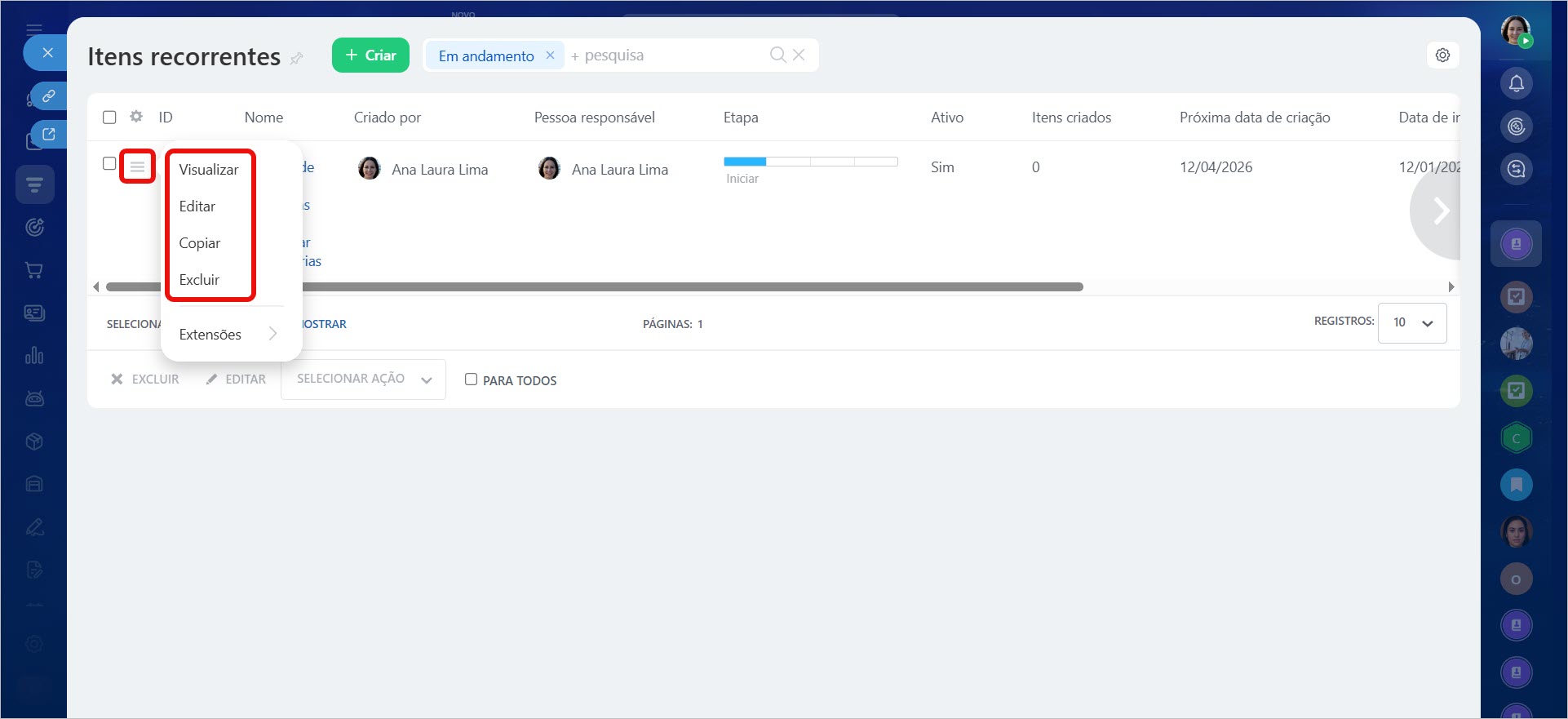
Task: Click the green Criar button
Action: [370, 55]
